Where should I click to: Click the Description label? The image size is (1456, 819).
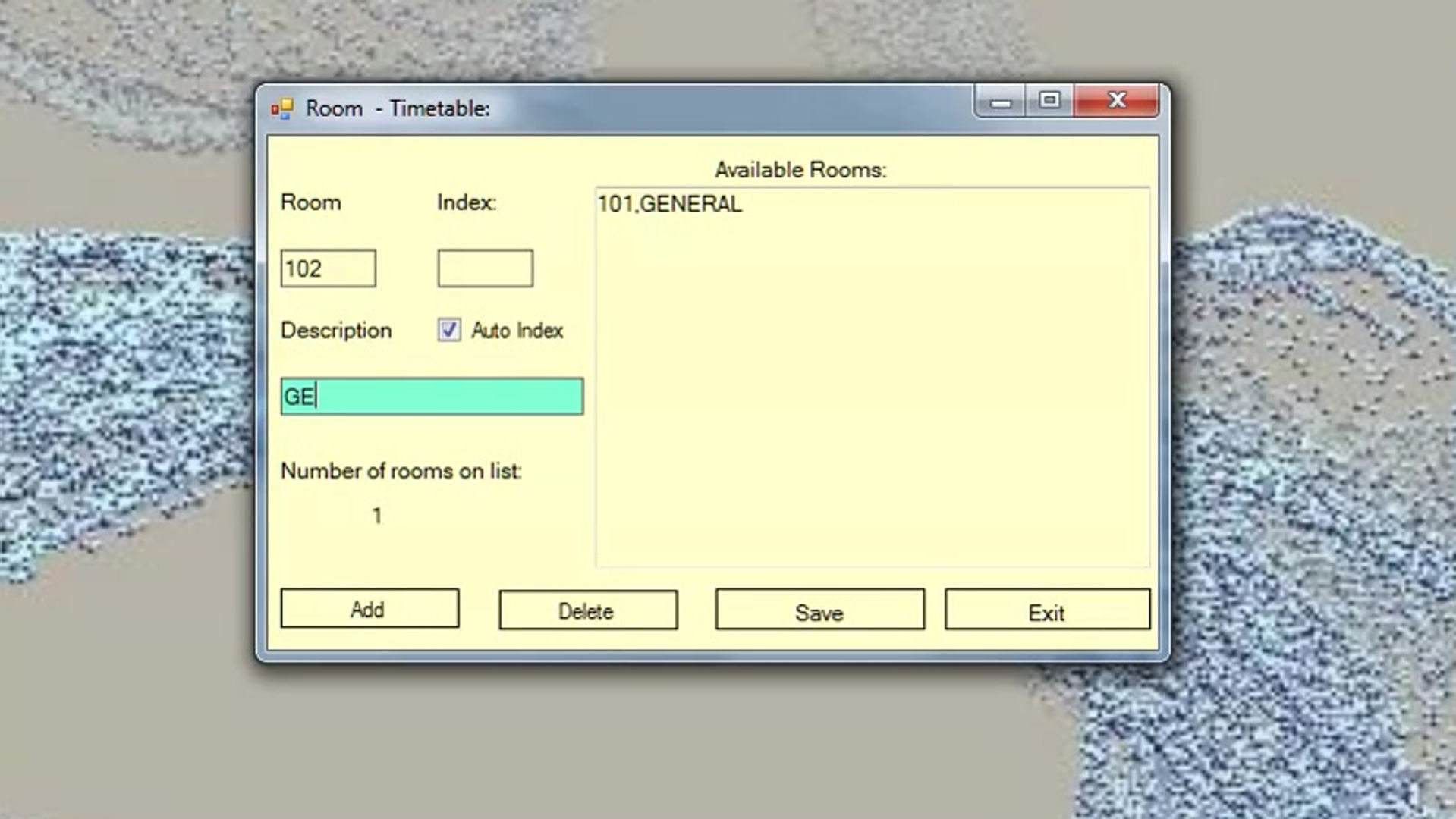pos(336,331)
